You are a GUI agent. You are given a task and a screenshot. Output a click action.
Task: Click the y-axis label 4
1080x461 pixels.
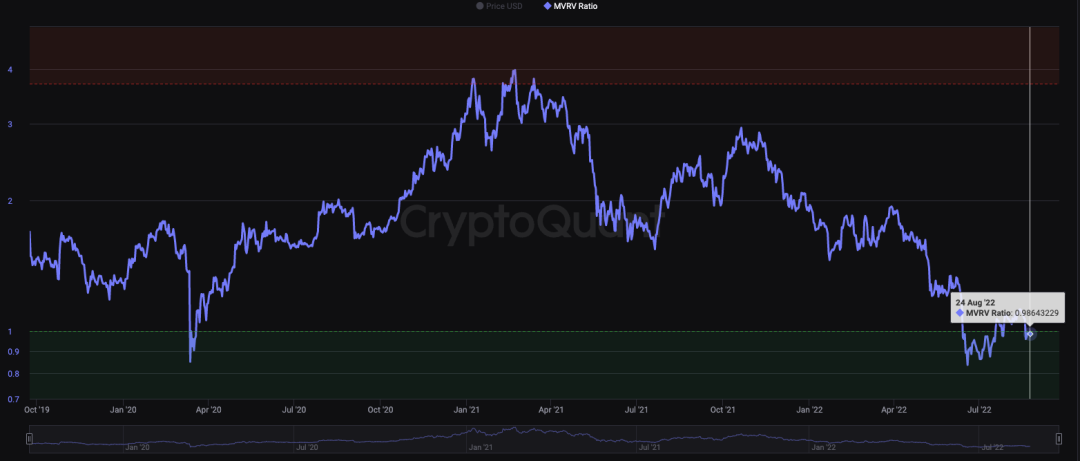click(10, 69)
